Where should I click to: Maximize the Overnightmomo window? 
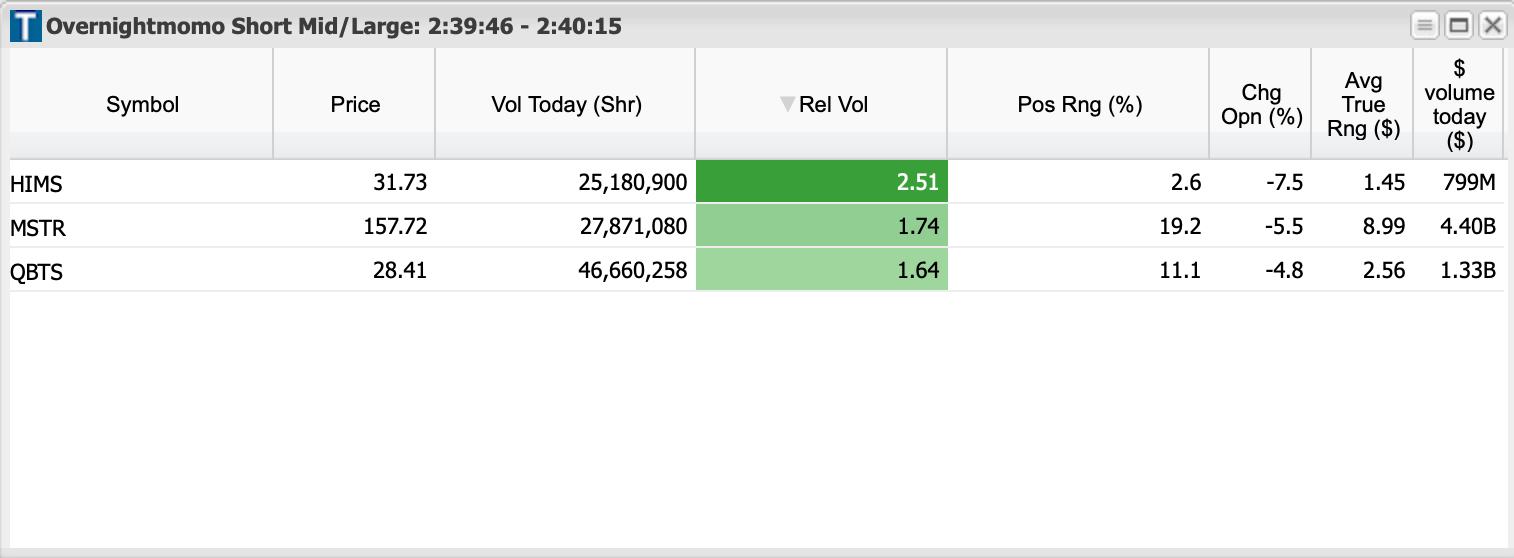(1459, 26)
